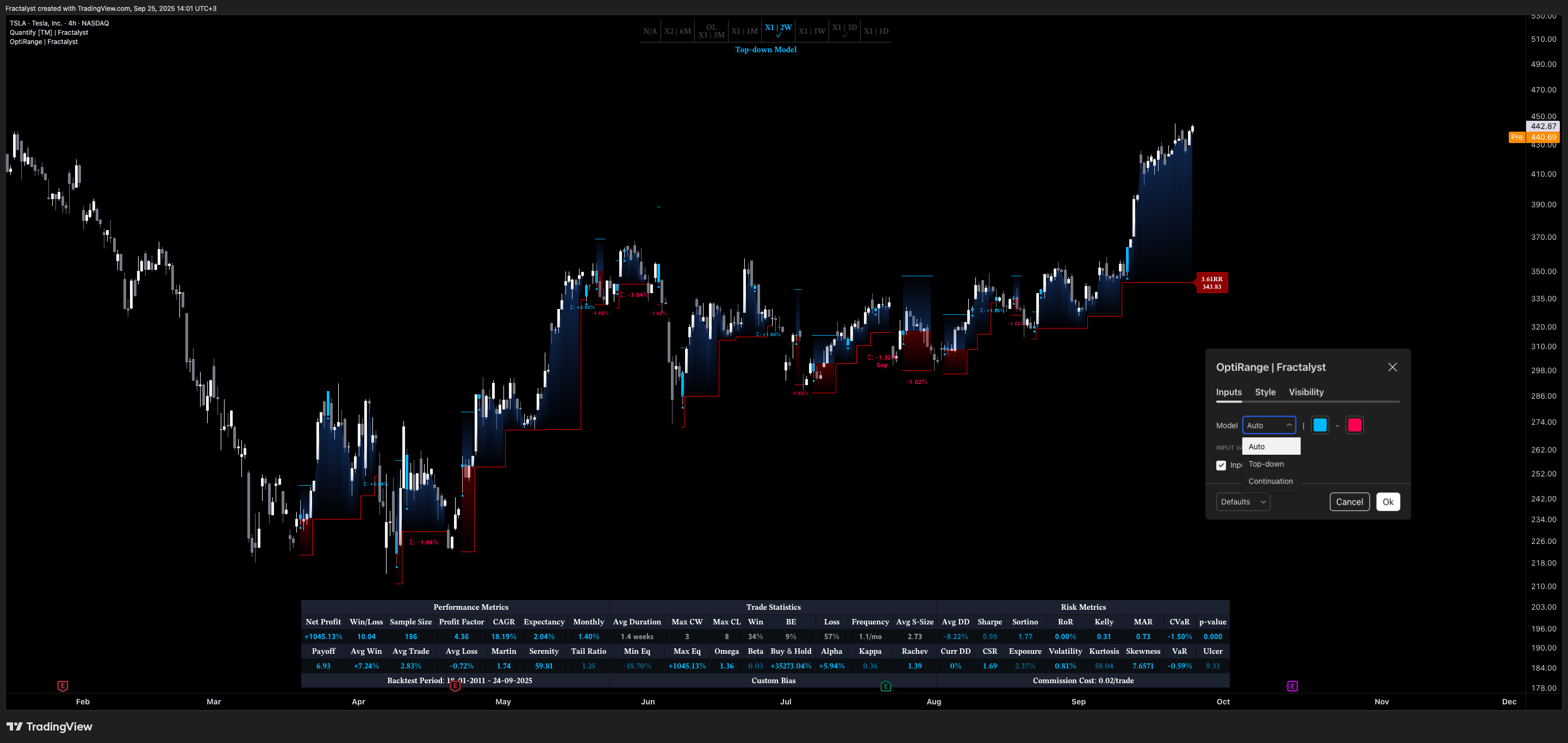The image size is (1568, 743).
Task: Select the Quantify [TM] indicator legend
Action: [49, 32]
